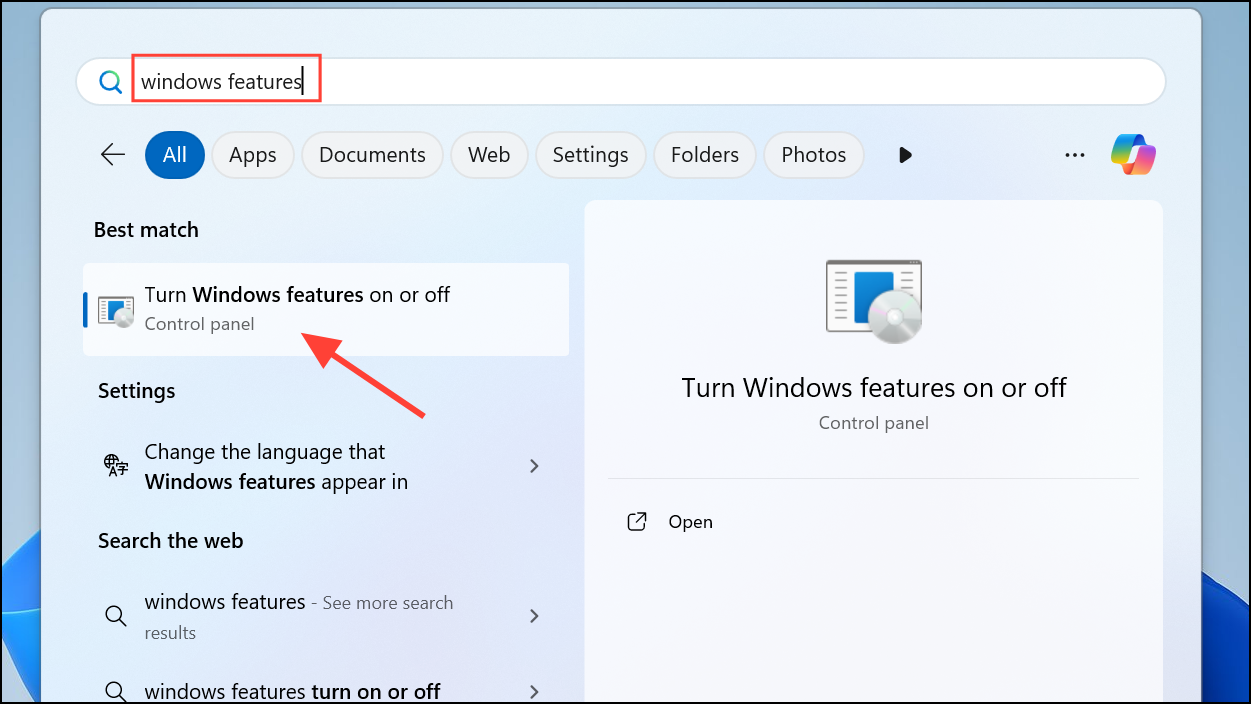Viewport: 1251px width, 704px height.
Task: Open Turn Windows features on or off result
Action: (326, 309)
